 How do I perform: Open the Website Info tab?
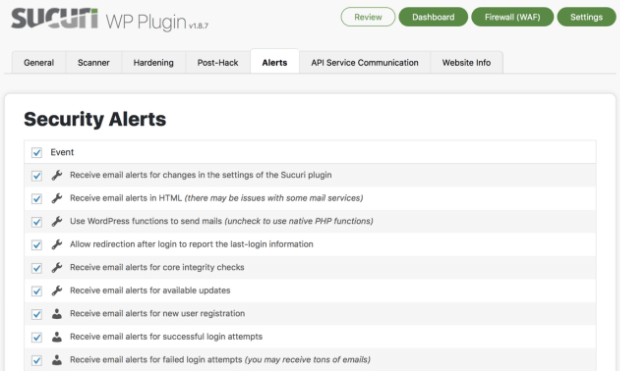coord(467,62)
